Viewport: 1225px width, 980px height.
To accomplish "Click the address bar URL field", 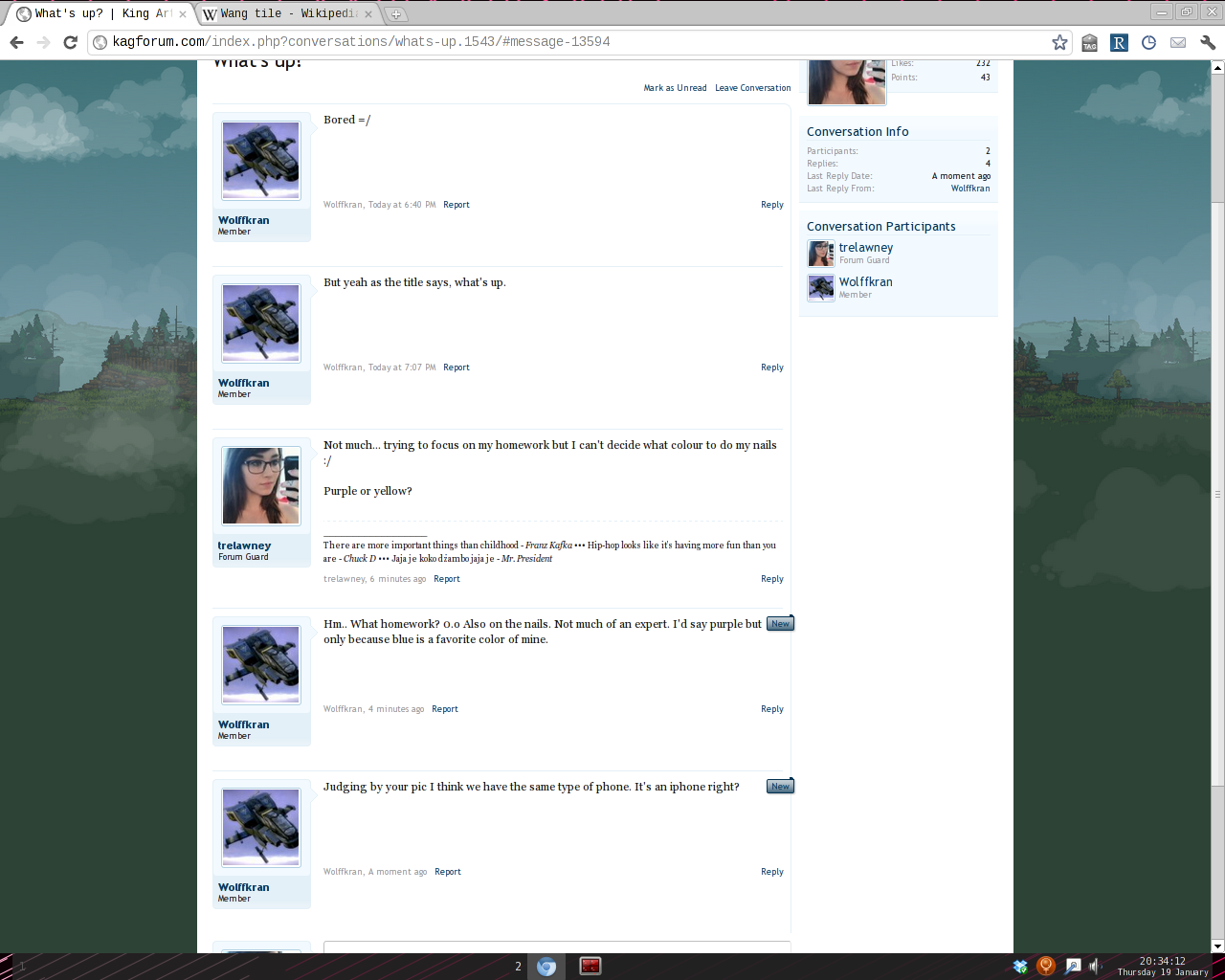I will point(574,42).
